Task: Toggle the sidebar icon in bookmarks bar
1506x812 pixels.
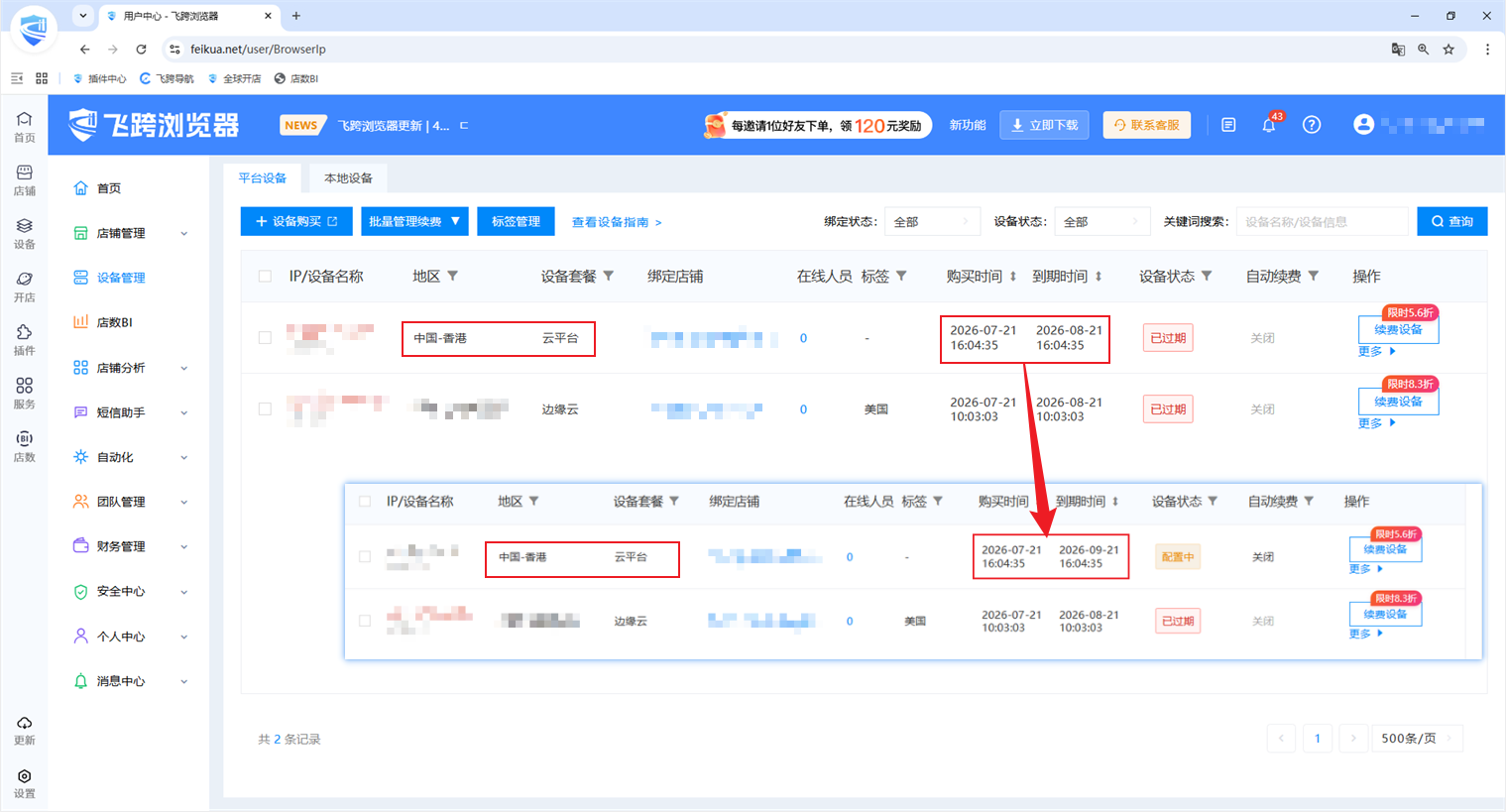Action: point(17,78)
